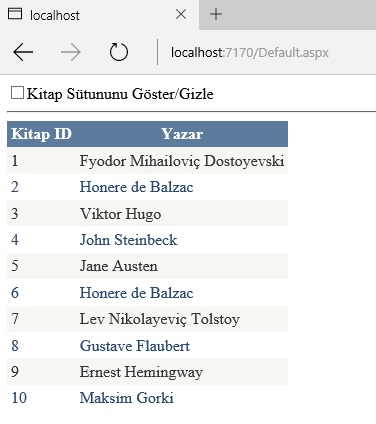This screenshot has height=424, width=376.
Task: Click the John Steinbeck entry
Action: coord(128,240)
